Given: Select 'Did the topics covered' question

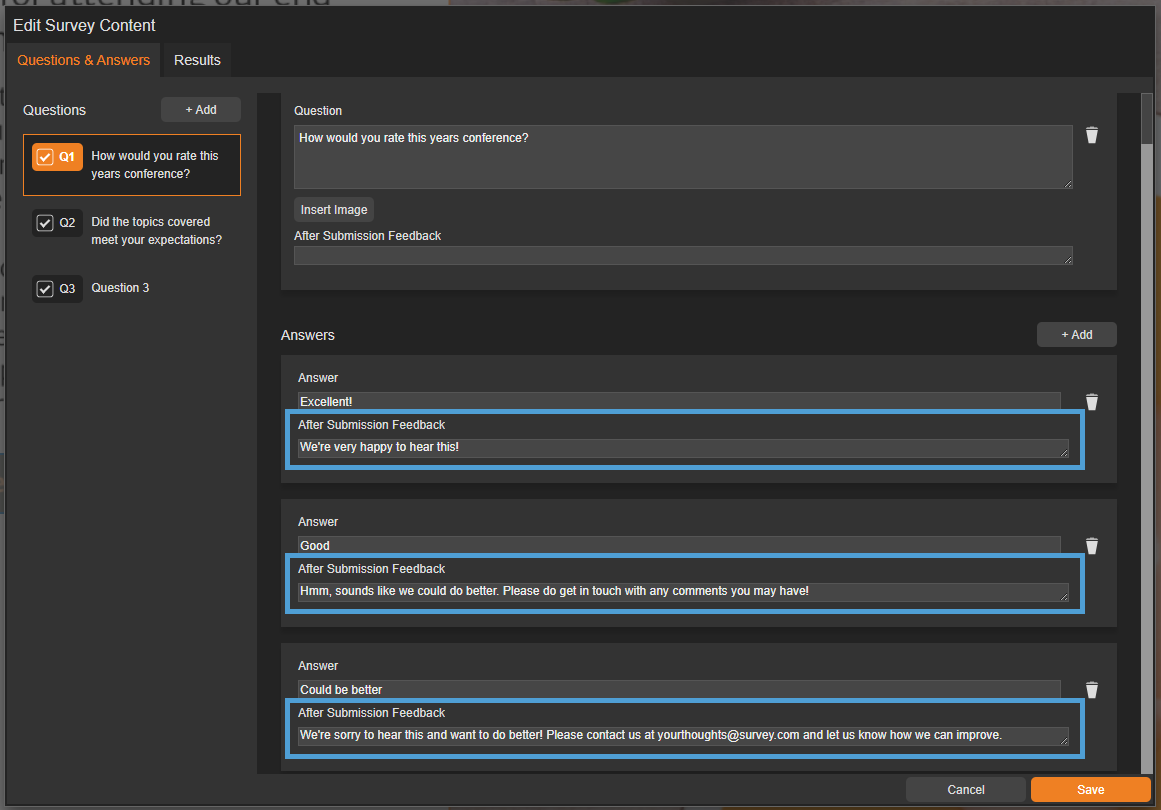Looking at the screenshot, I should coord(156,231).
